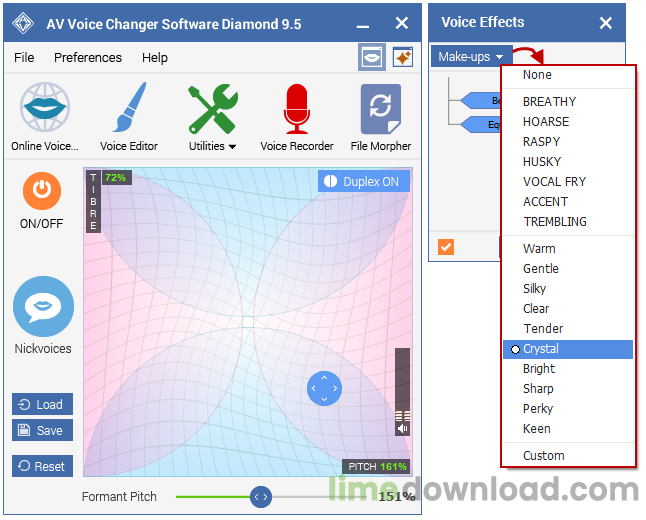
Task: Minimize the AV Voice Changer window
Action: tap(363, 27)
